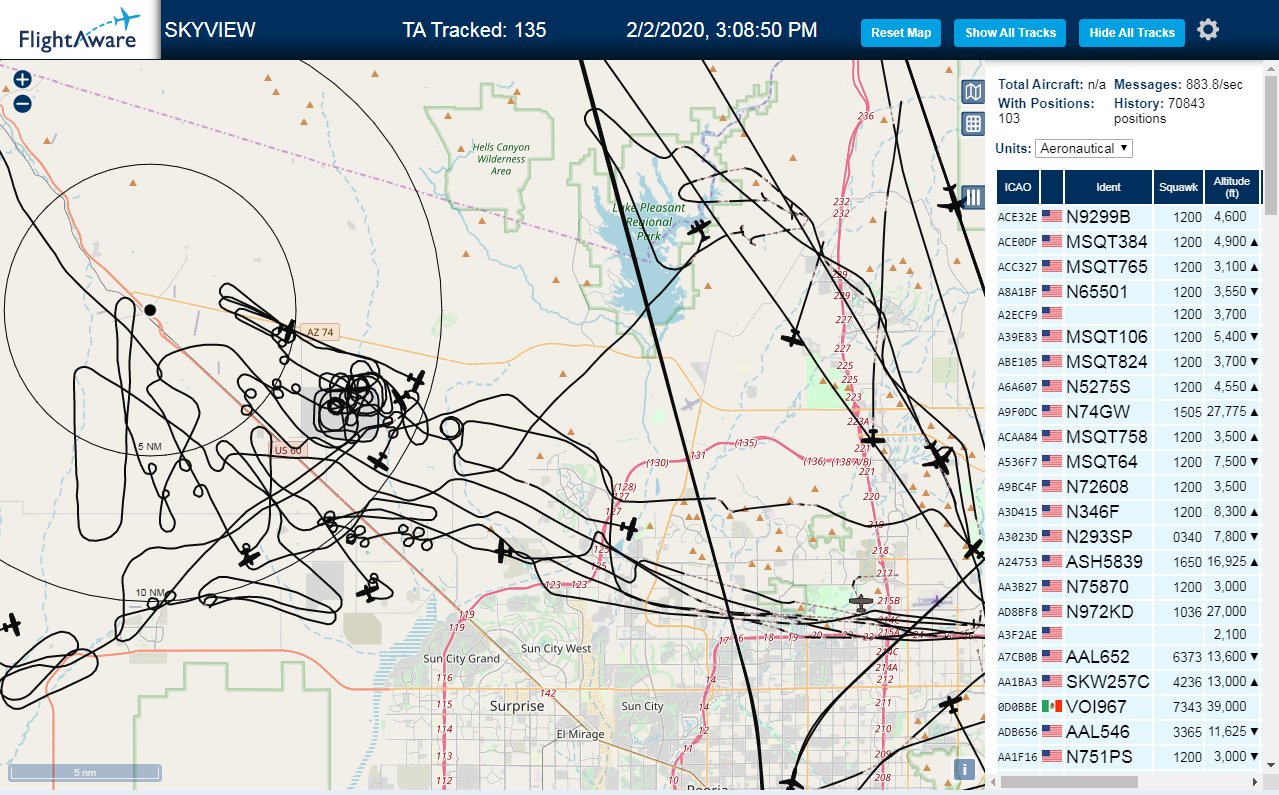The image size is (1279, 795).
Task: Click the black site position dot
Action: pyautogui.click(x=150, y=310)
